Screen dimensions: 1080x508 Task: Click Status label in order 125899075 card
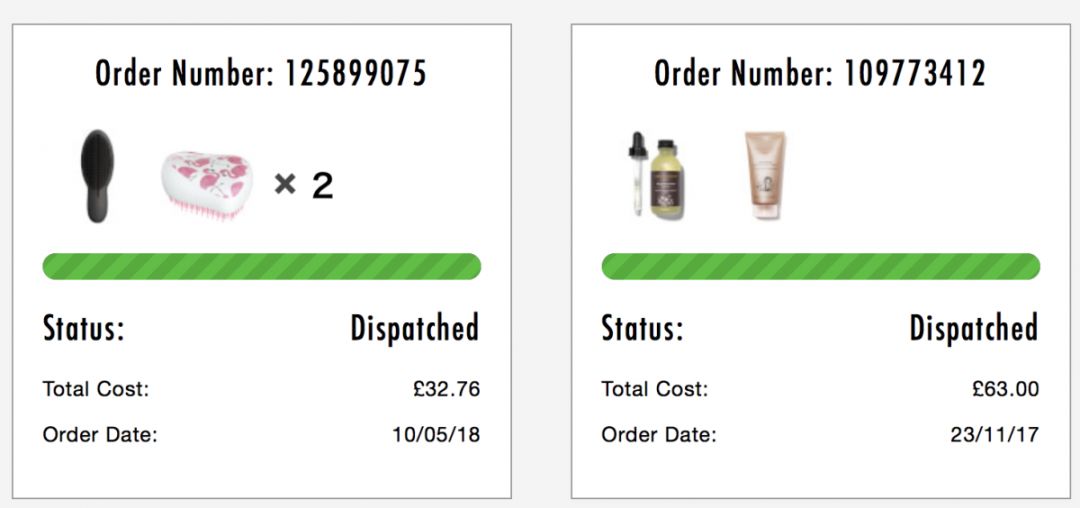click(84, 328)
